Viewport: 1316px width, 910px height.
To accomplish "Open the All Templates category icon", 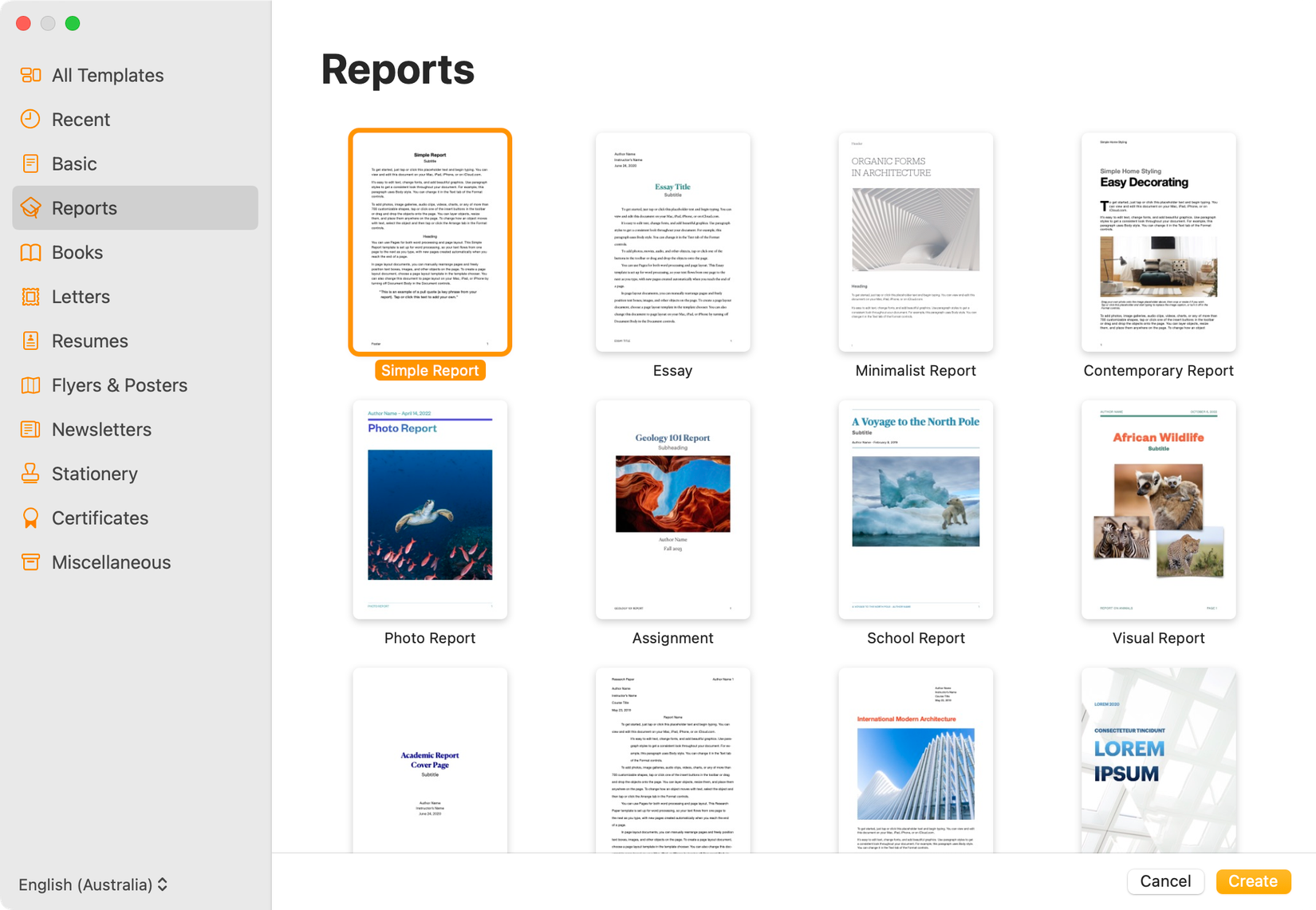I will tap(31, 74).
